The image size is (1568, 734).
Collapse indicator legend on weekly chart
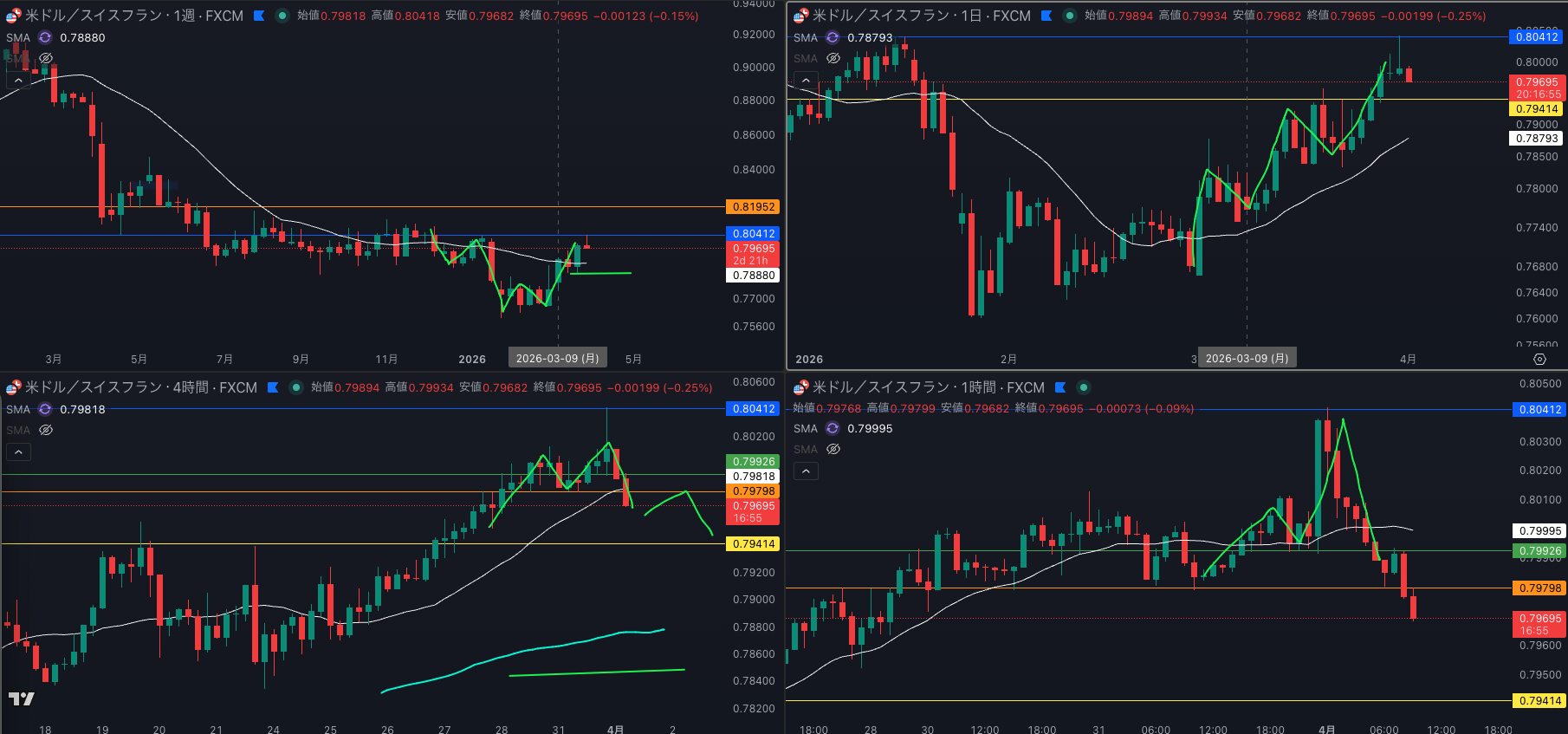18,80
